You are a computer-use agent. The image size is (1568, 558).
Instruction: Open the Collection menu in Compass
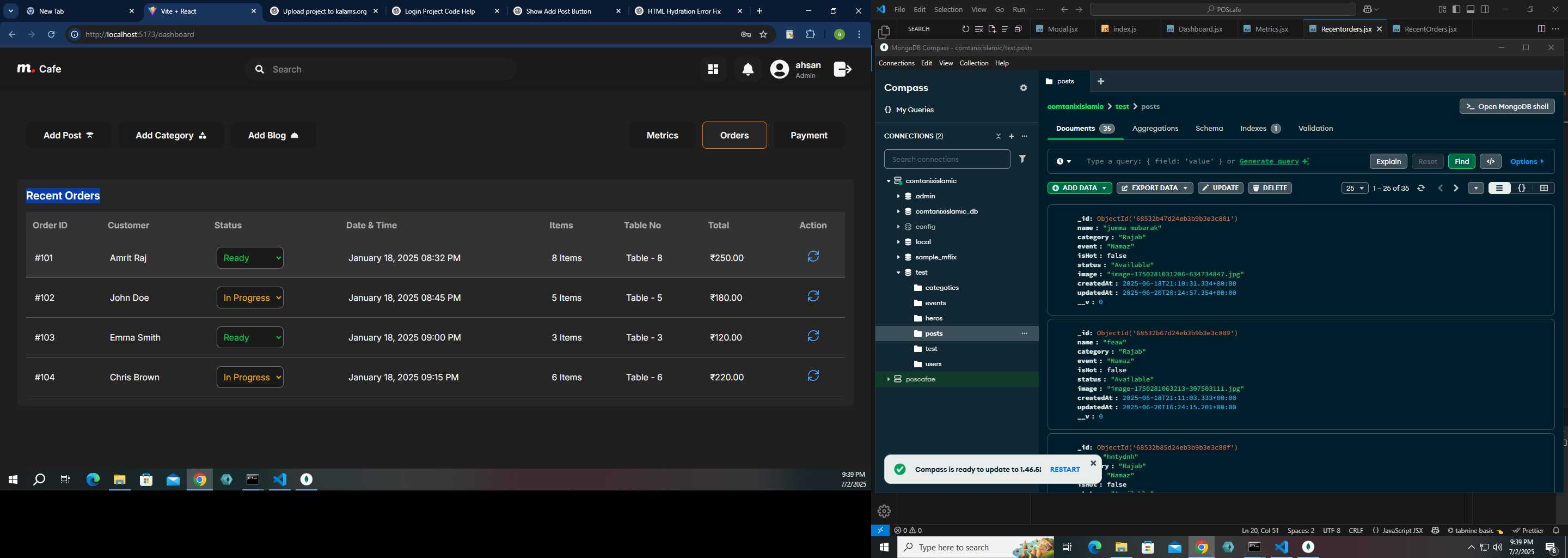point(974,63)
